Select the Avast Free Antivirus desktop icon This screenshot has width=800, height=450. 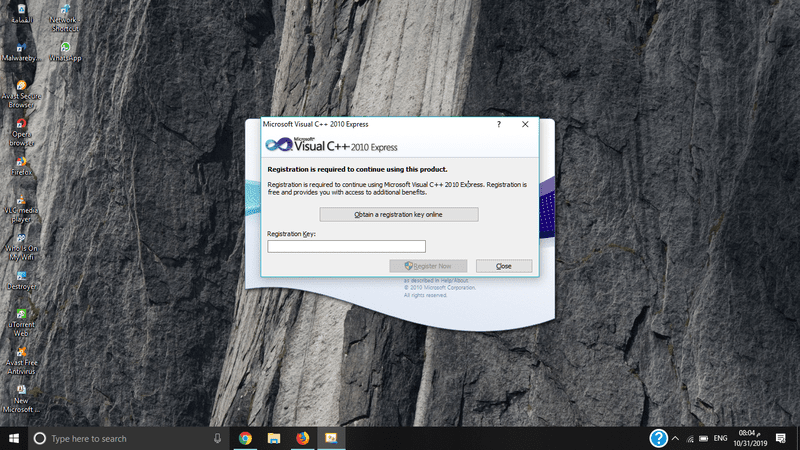pos(21,361)
